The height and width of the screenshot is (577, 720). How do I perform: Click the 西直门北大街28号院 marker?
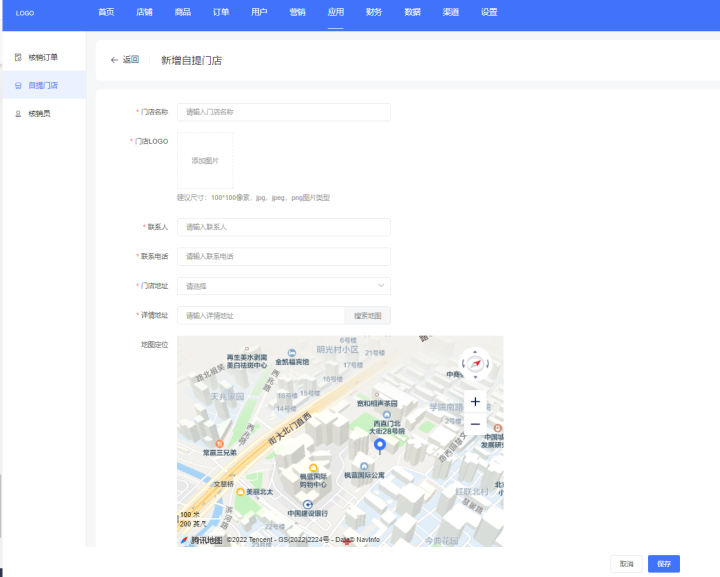(x=387, y=415)
